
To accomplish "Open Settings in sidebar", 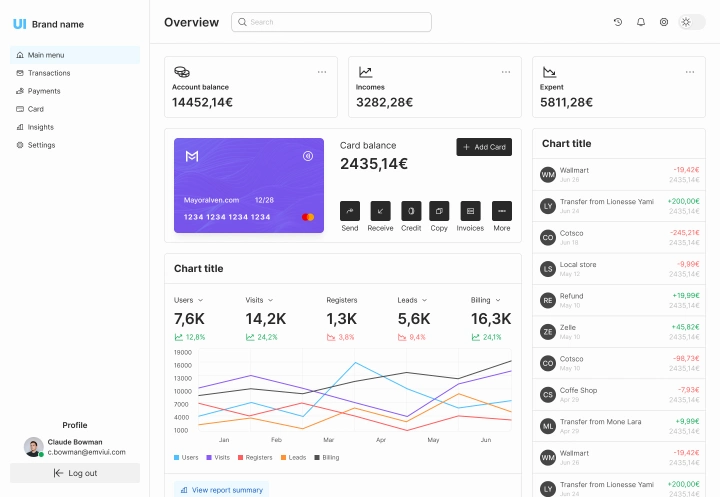I will [x=75, y=145].
